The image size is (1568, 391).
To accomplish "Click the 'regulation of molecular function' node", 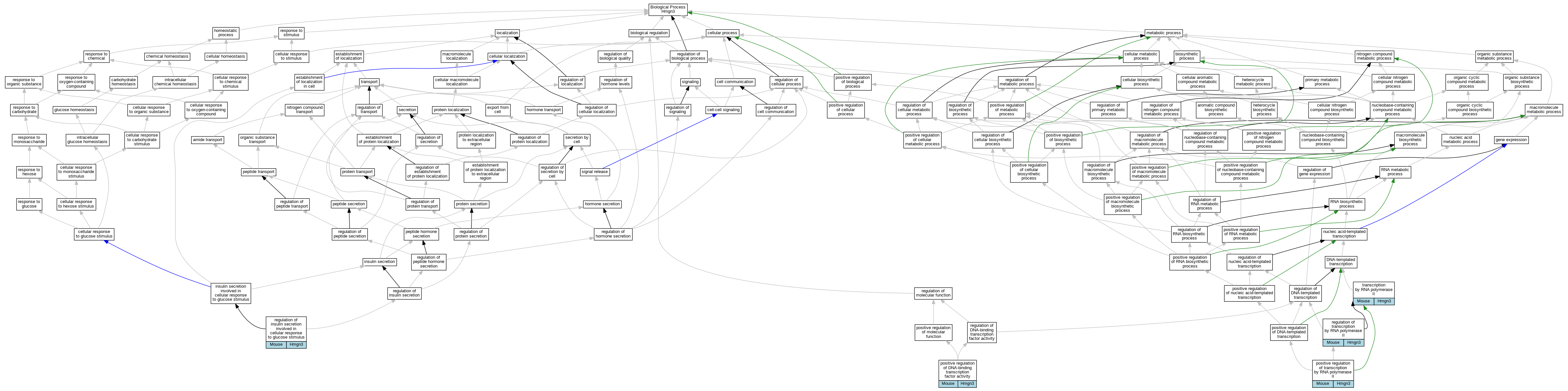I will 933,293.
